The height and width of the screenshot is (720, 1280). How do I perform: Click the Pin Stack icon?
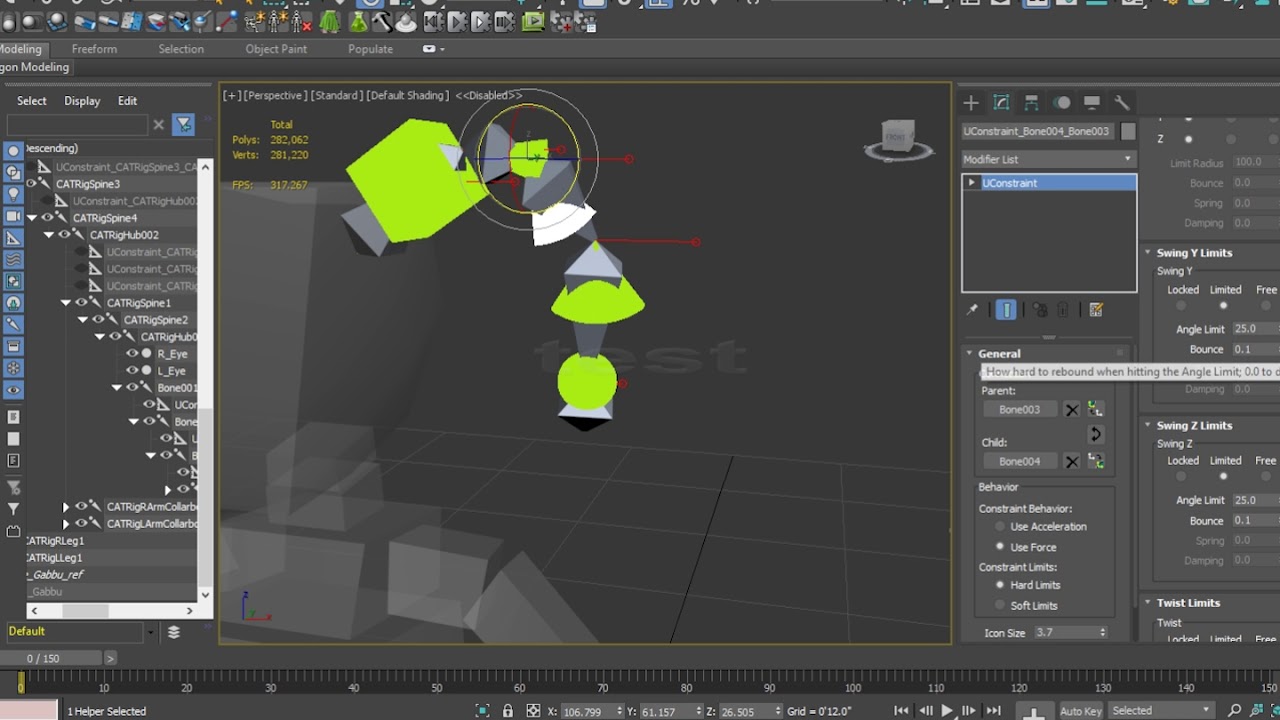(x=972, y=310)
